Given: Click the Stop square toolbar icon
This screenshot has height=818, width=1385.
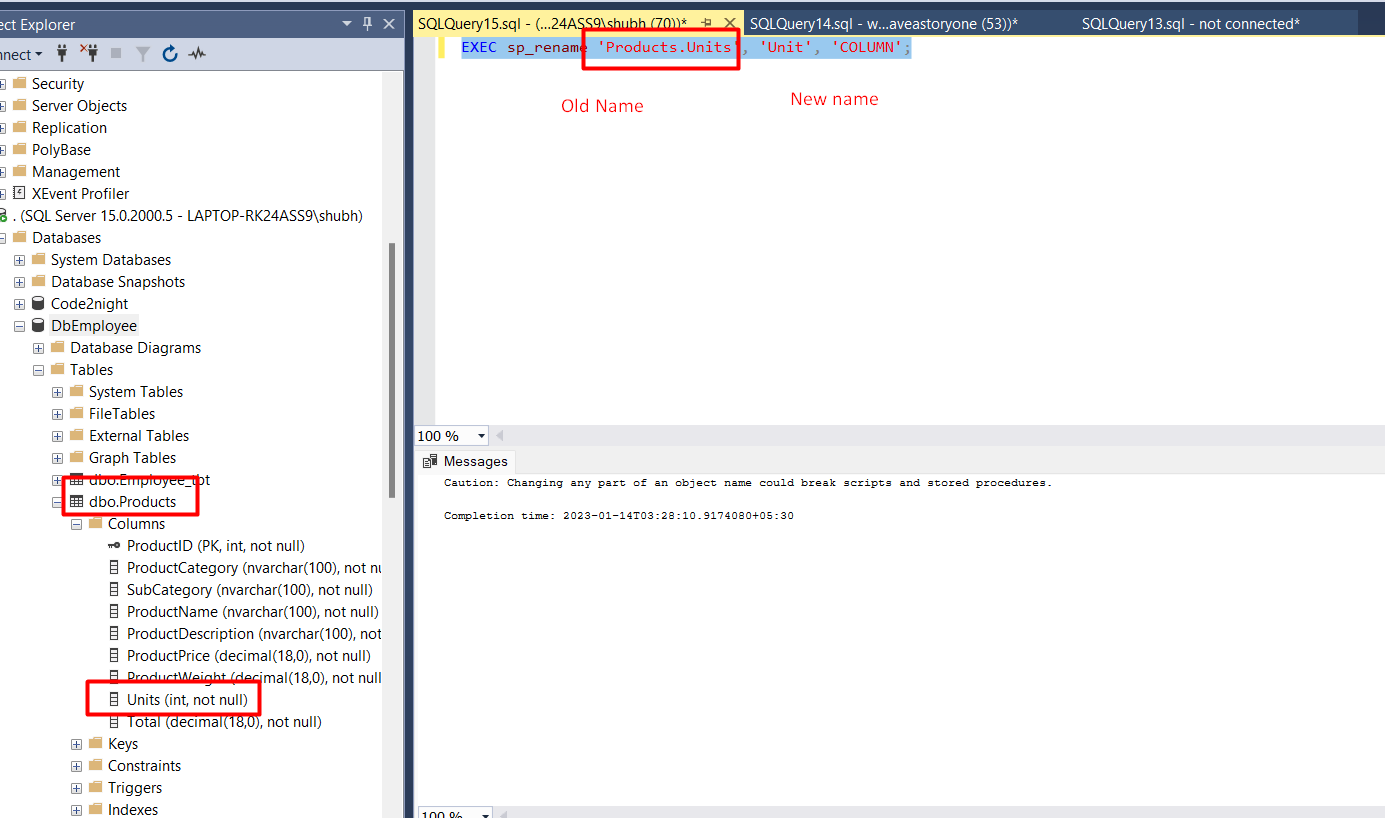Looking at the screenshot, I should point(115,54).
